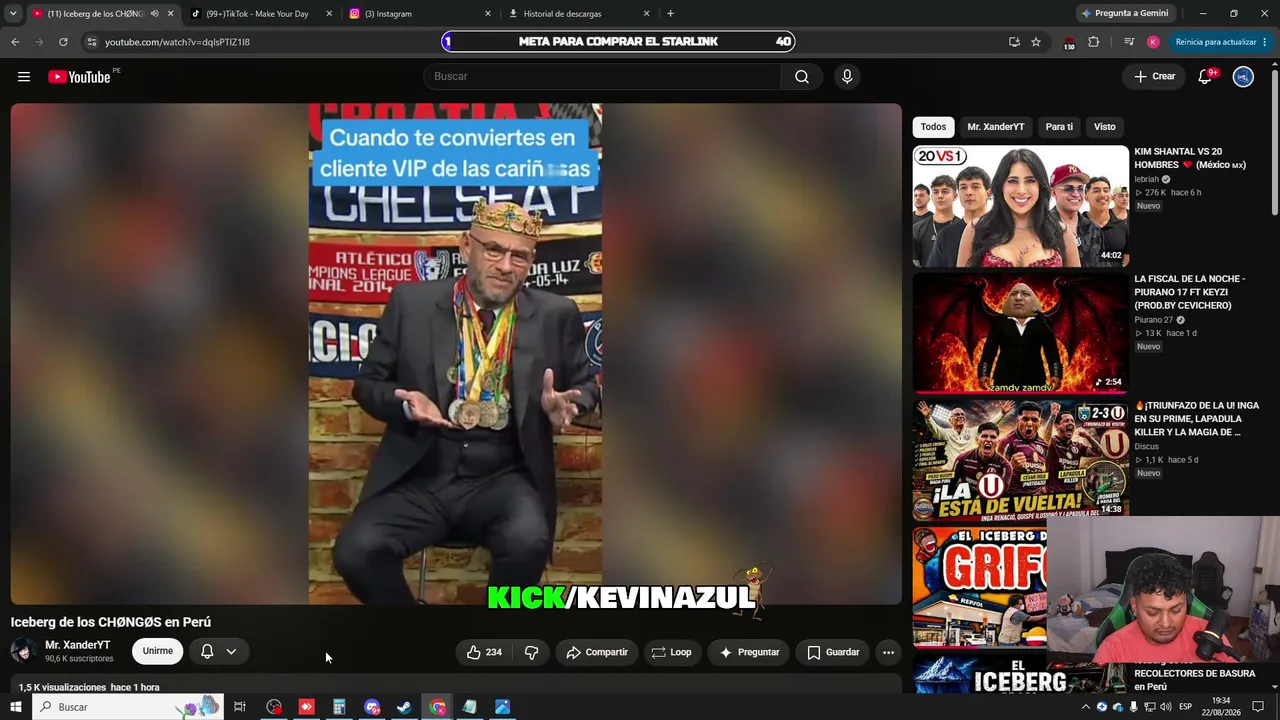Open Chrome from the taskbar
Screen dimensions: 1280x720
coord(437,707)
